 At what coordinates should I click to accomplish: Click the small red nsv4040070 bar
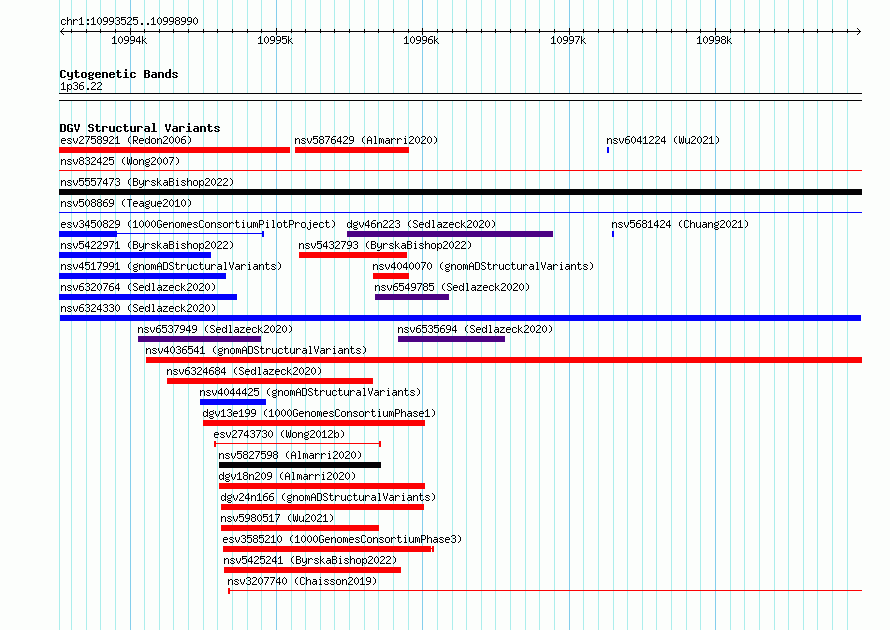click(x=391, y=276)
